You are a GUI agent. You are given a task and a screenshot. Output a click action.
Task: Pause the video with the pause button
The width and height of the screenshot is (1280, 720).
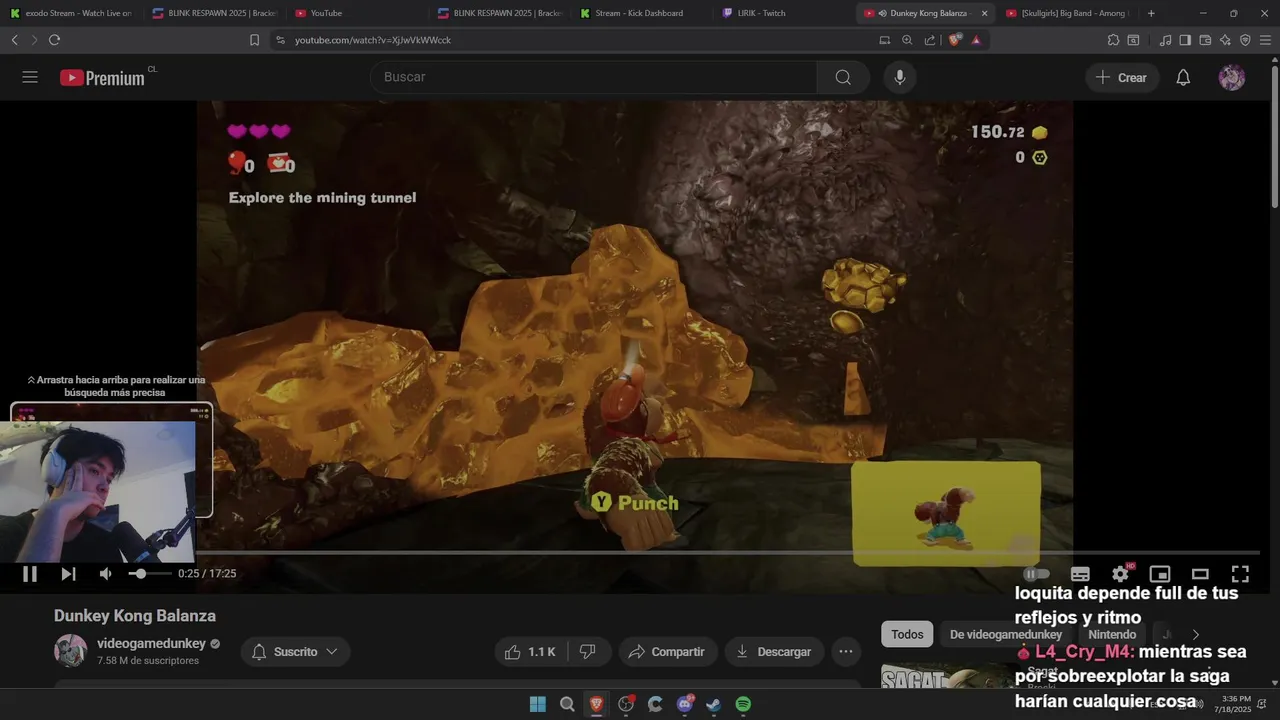tap(30, 574)
